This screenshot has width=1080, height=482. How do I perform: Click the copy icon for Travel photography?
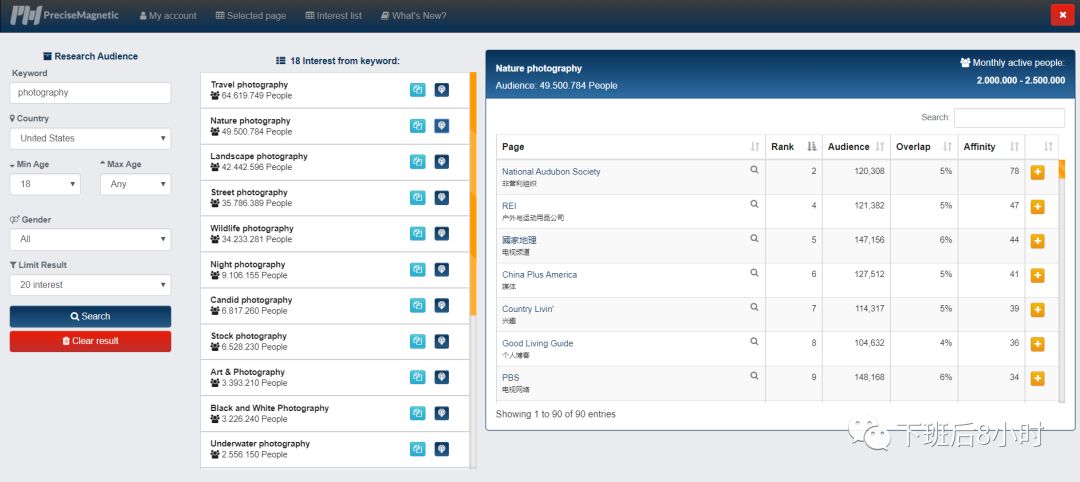pyautogui.click(x=417, y=90)
